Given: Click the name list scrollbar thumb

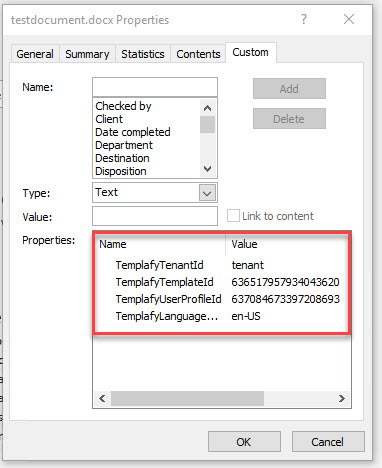Looking at the screenshot, I should click(207, 124).
